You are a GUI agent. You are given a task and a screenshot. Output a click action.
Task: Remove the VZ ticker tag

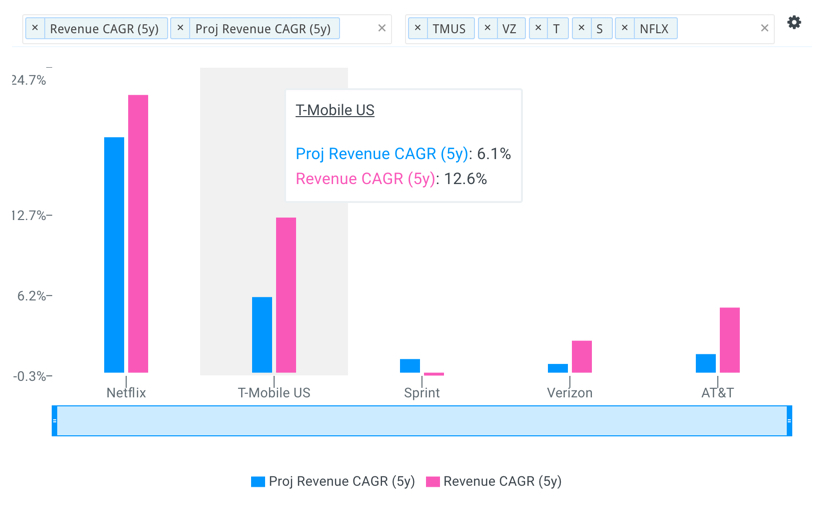(x=488, y=28)
